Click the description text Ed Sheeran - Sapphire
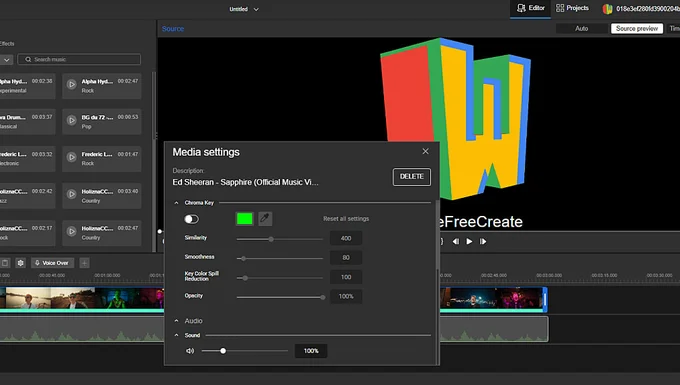 tap(245, 183)
